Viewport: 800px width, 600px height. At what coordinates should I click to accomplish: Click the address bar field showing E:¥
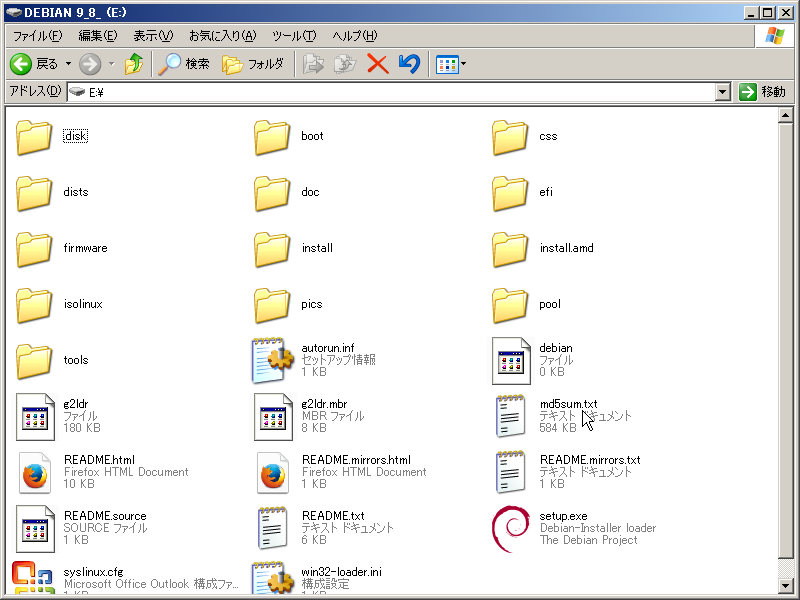coord(391,92)
